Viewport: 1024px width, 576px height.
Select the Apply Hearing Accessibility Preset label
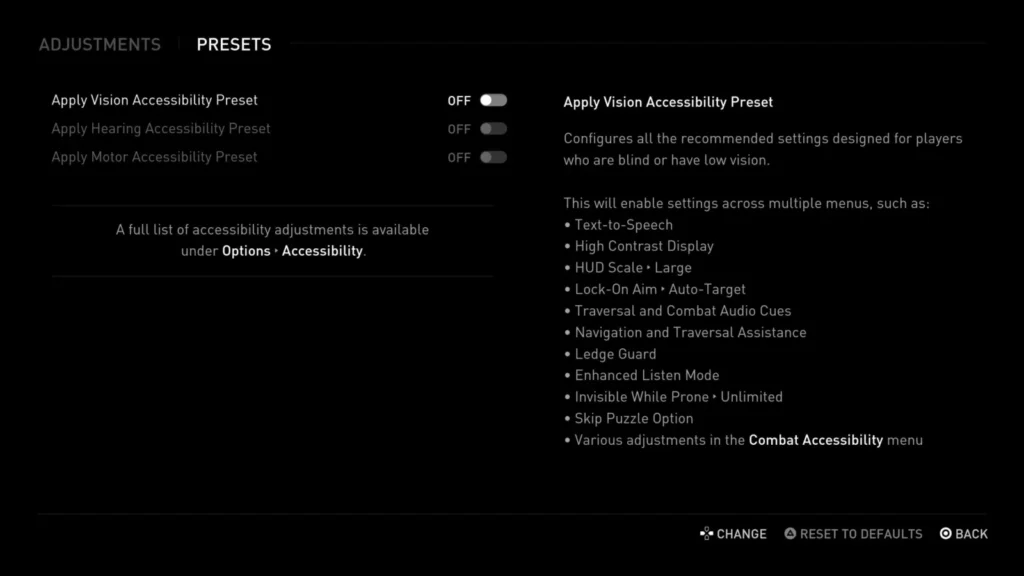click(161, 129)
